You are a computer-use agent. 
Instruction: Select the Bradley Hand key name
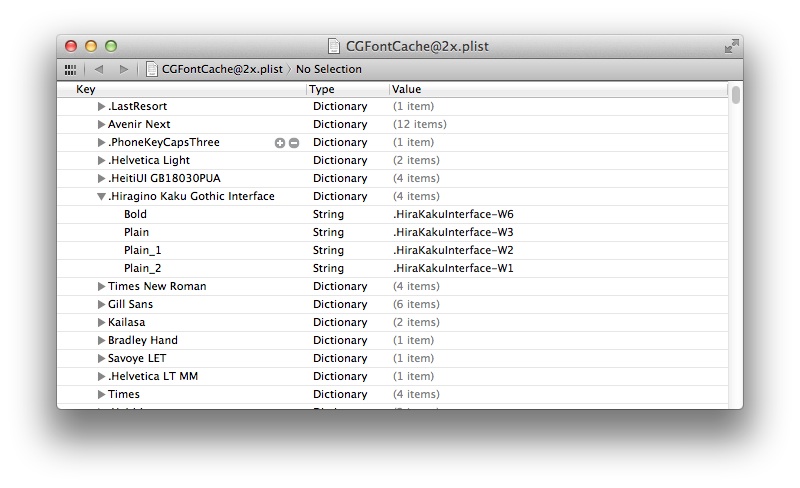pyautogui.click(x=143, y=340)
